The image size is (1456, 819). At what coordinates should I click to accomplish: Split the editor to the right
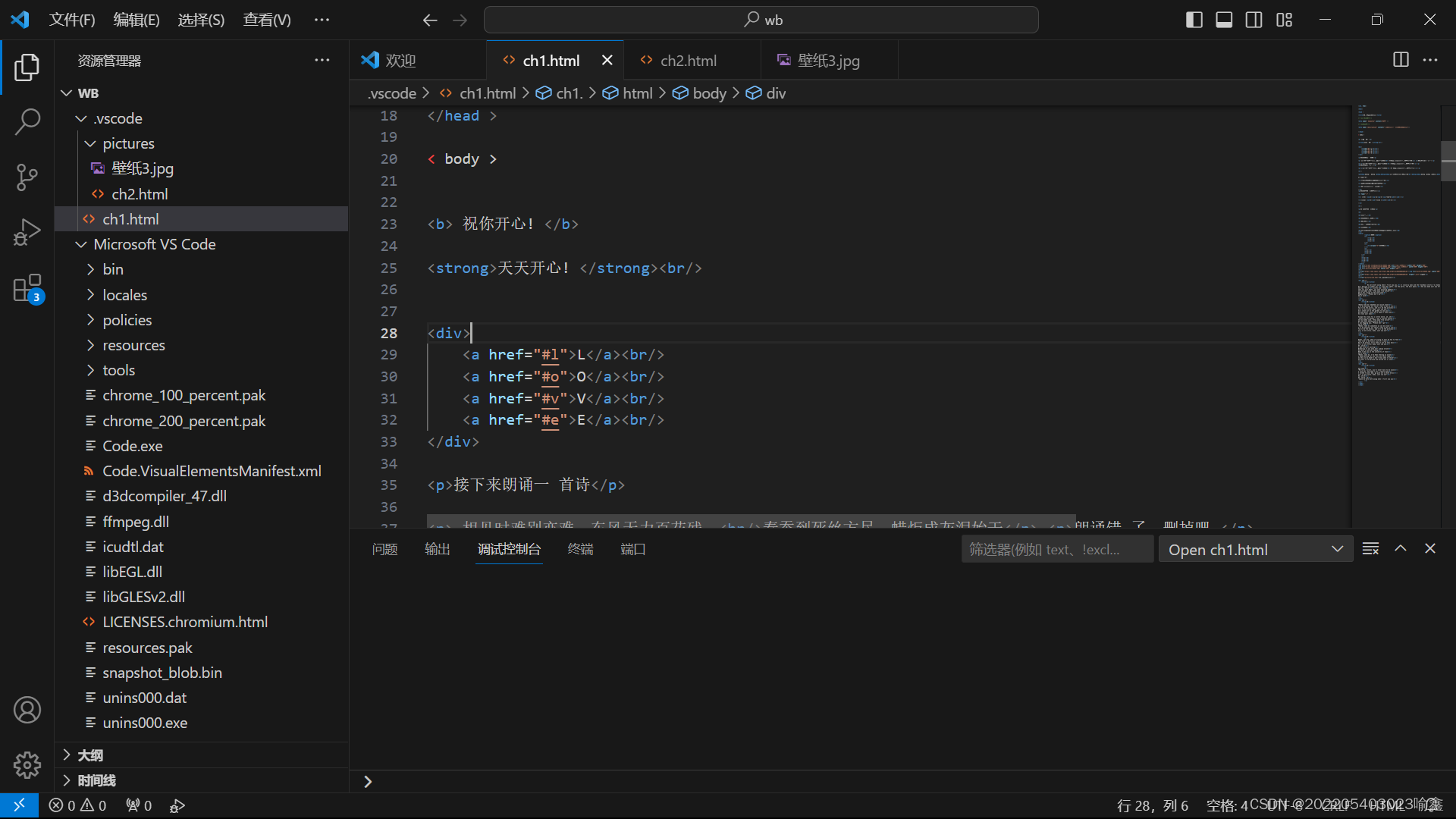point(1401,60)
